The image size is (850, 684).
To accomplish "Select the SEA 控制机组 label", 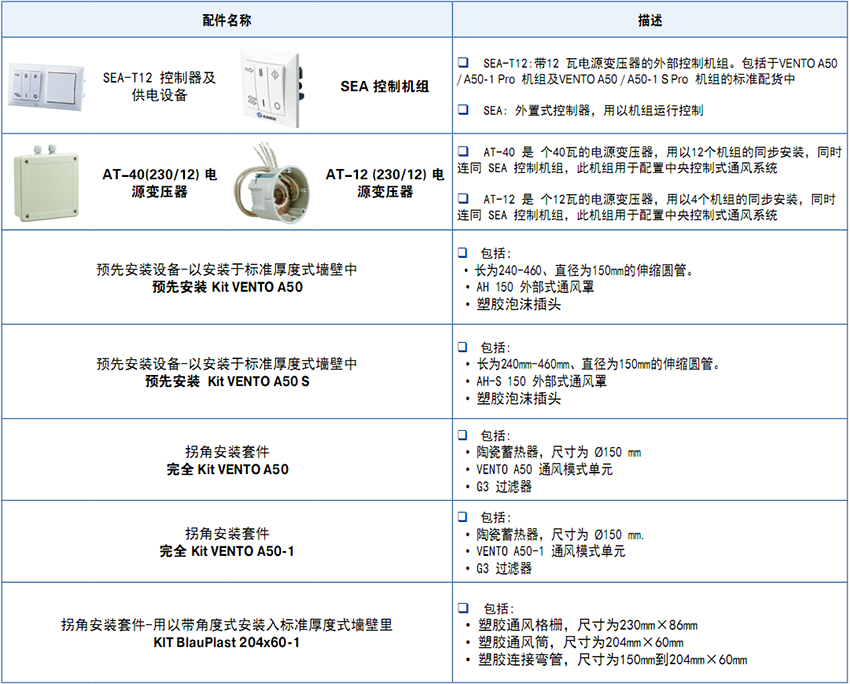I will (x=385, y=87).
